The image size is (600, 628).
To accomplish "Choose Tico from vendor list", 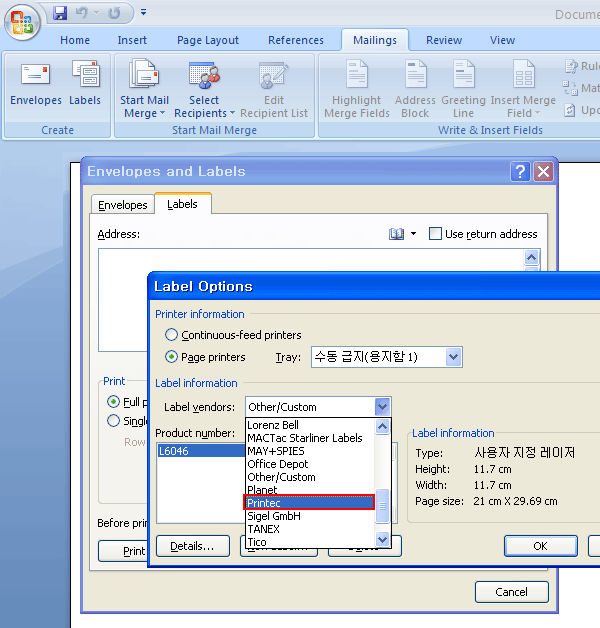I will coord(311,542).
